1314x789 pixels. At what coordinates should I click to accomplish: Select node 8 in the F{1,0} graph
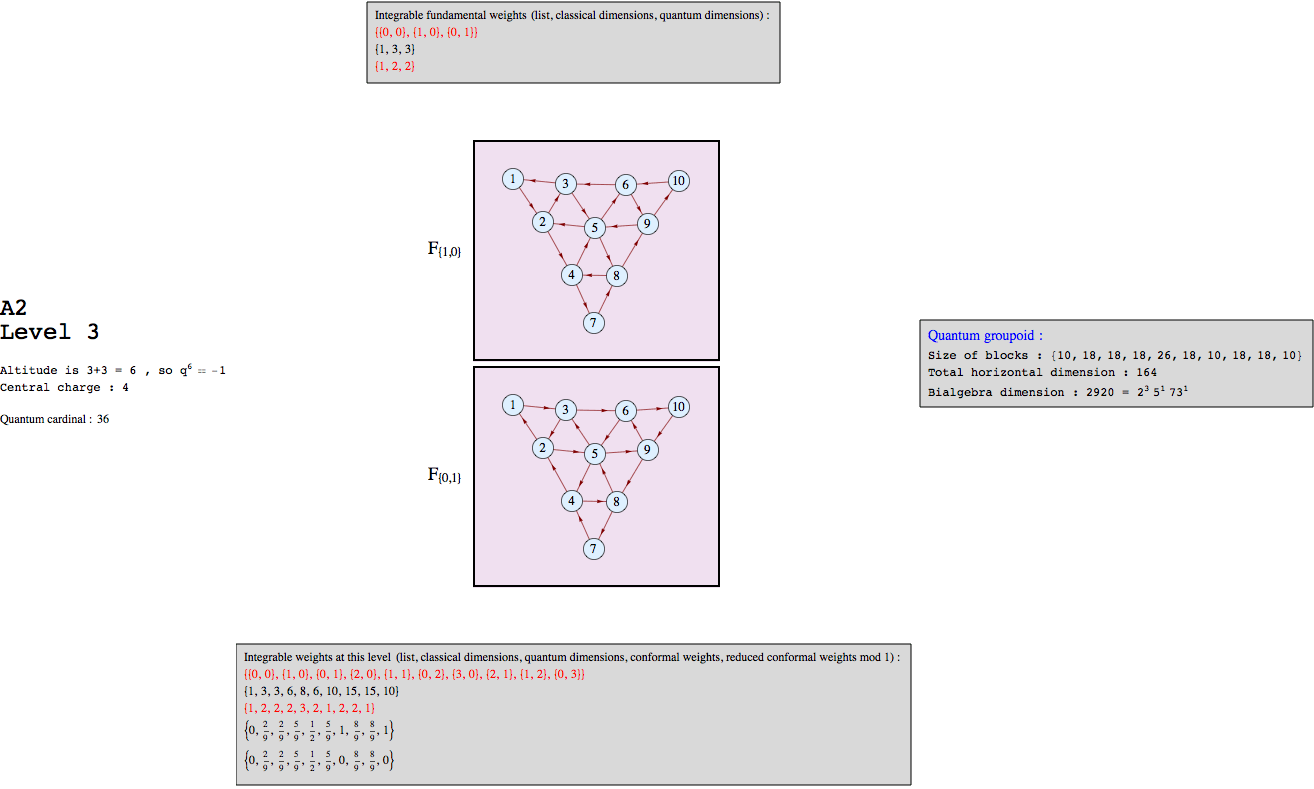617,276
